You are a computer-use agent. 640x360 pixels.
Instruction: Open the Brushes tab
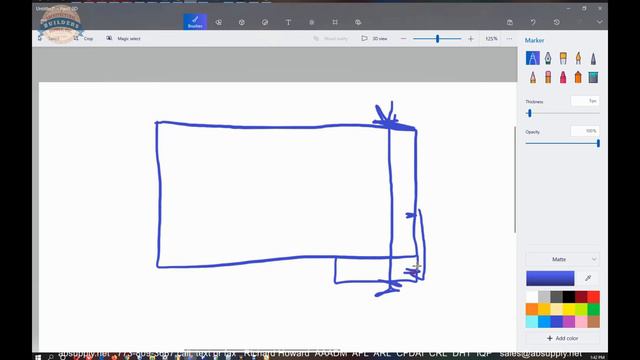[x=195, y=22]
